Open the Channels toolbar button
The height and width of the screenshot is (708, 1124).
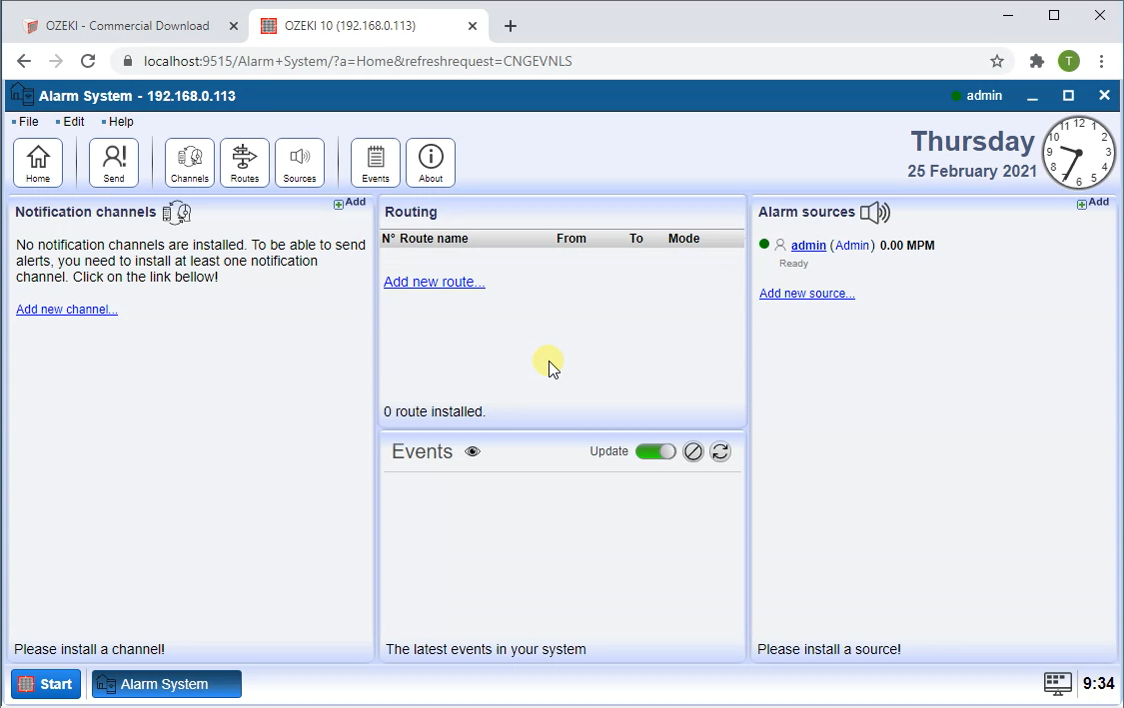click(190, 163)
